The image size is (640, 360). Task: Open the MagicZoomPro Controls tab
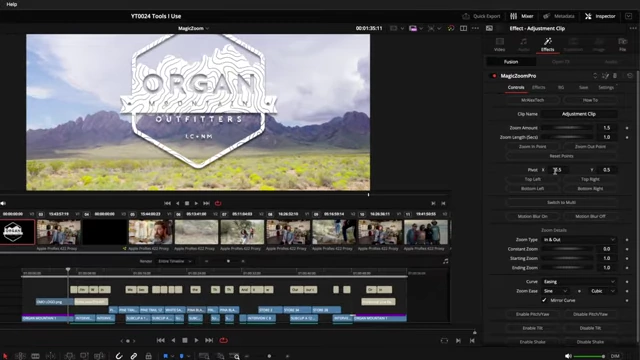tap(516, 87)
